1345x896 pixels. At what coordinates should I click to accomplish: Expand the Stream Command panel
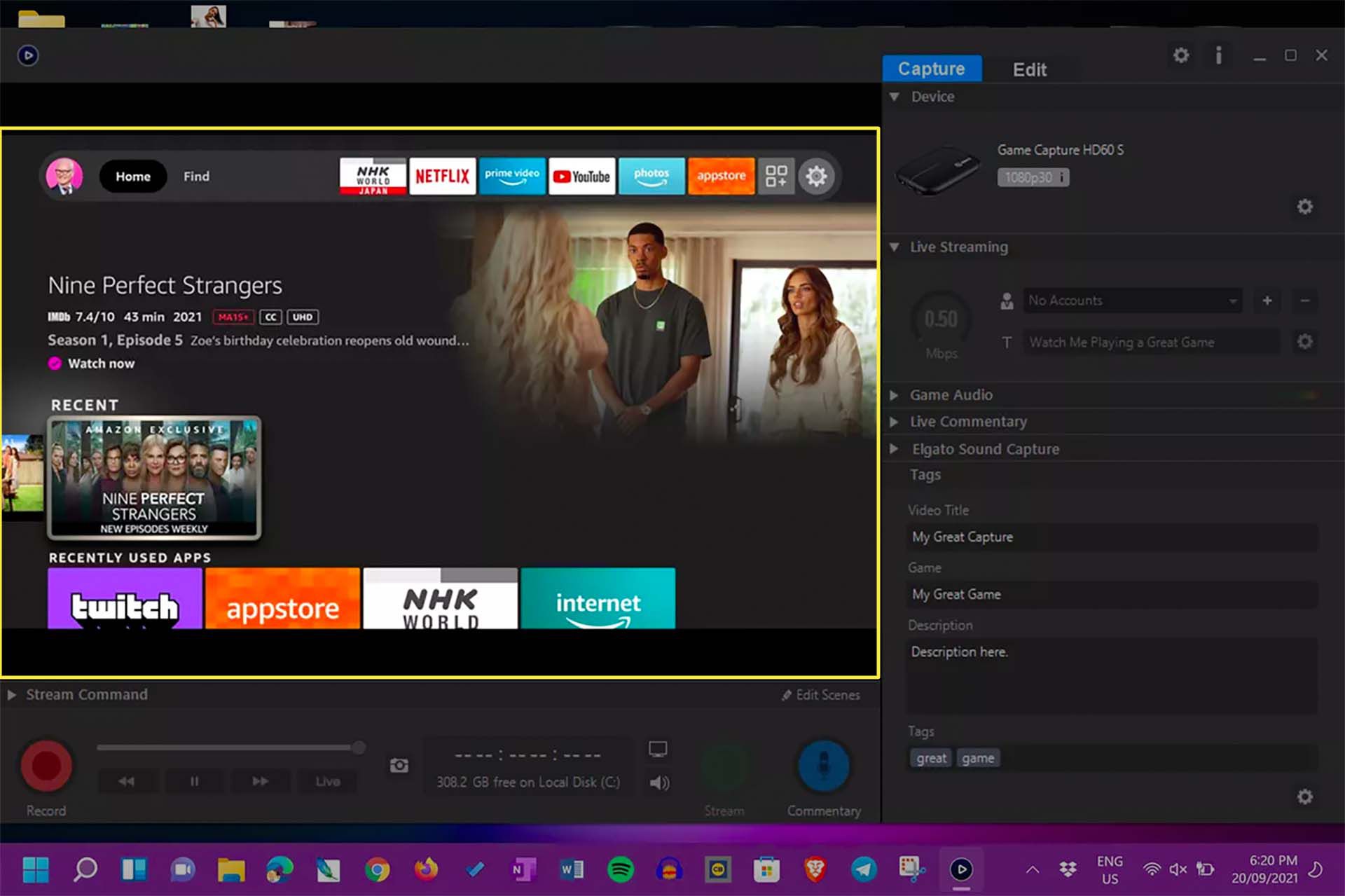[x=12, y=695]
